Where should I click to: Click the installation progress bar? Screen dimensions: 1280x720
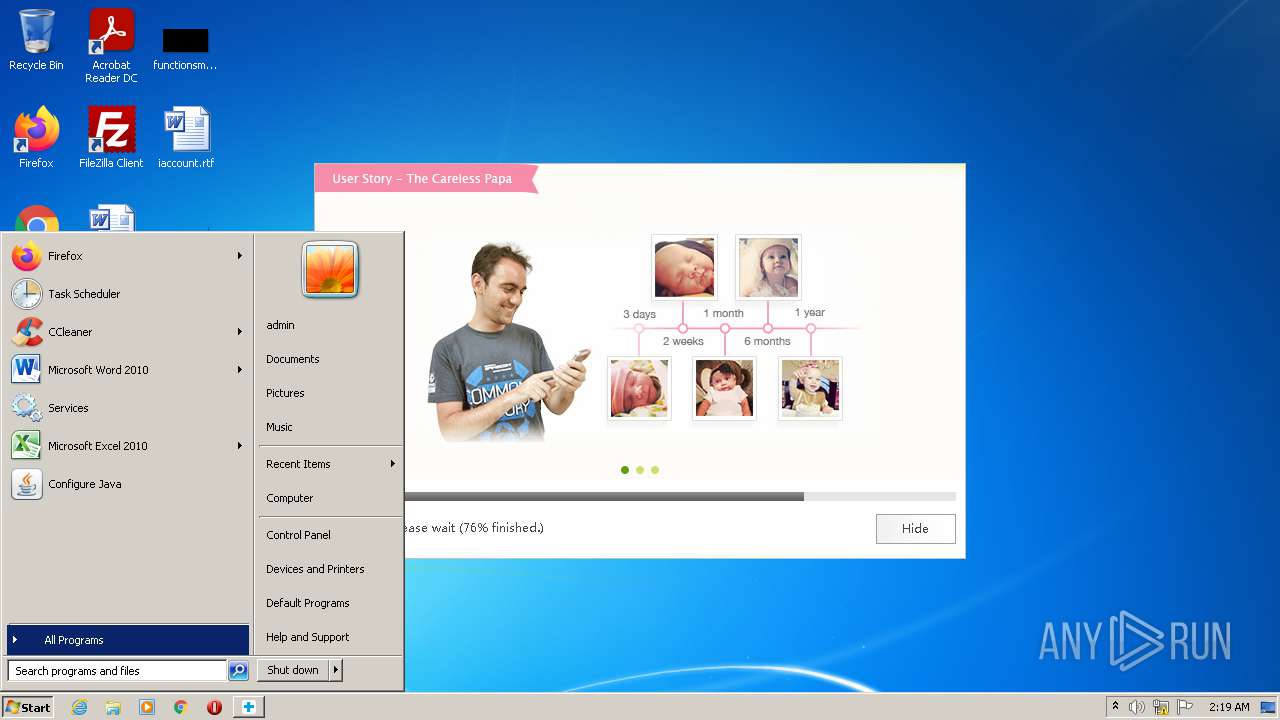(x=680, y=496)
